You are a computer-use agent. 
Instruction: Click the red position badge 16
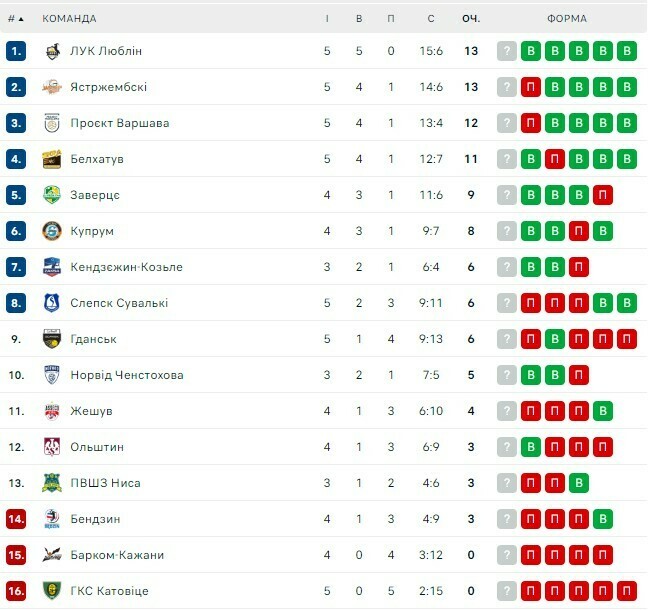point(15,591)
